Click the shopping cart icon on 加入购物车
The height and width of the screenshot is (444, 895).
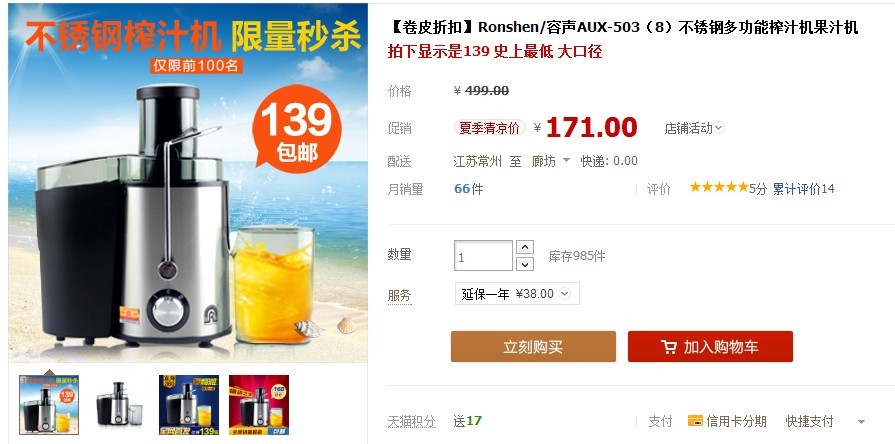pos(668,347)
